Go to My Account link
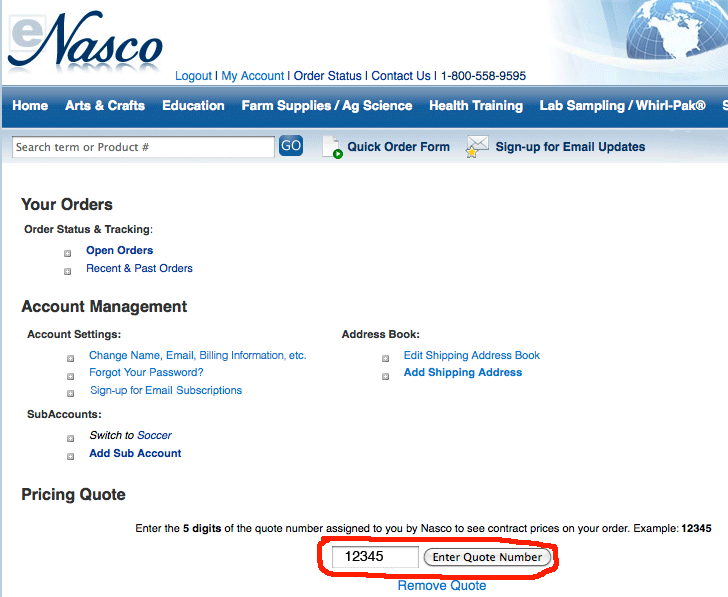728x597 pixels. click(x=253, y=76)
